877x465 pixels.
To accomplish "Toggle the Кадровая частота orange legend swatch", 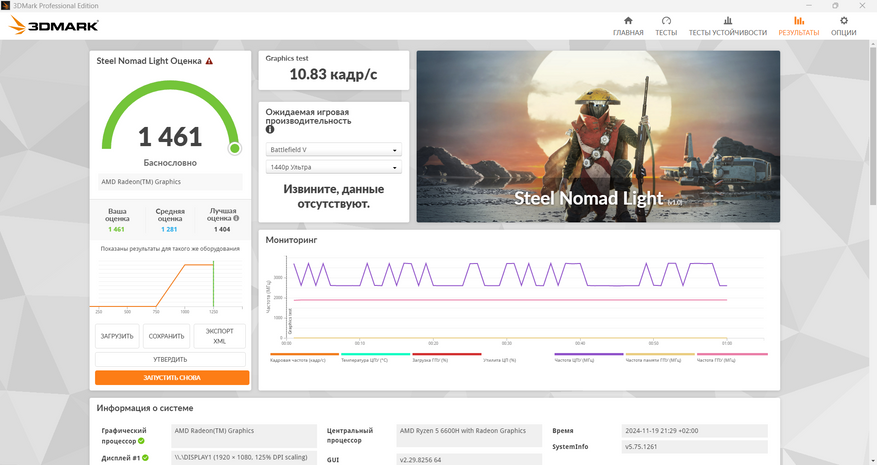I will [304, 354].
